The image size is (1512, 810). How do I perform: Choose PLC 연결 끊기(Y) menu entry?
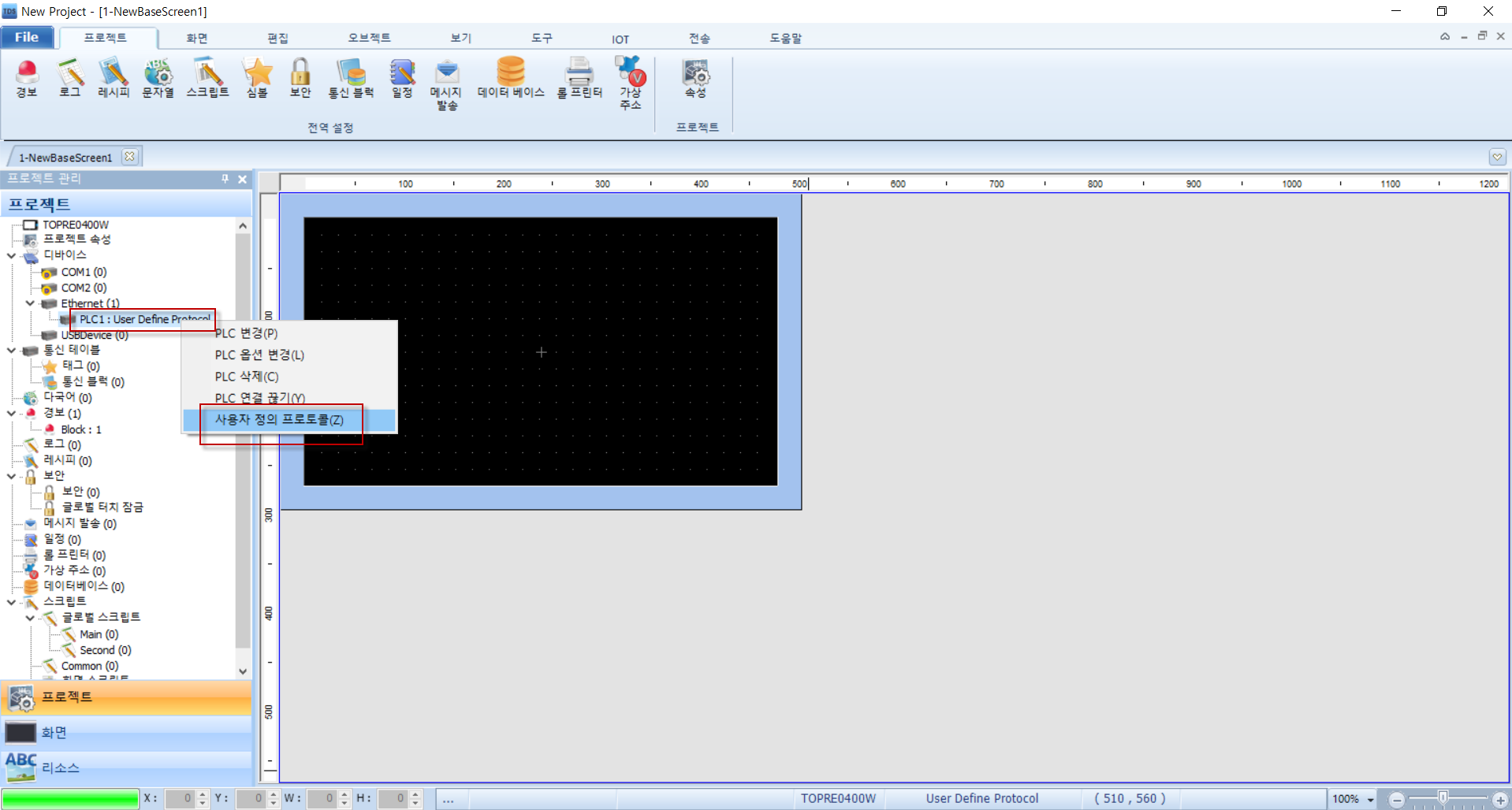(289, 398)
